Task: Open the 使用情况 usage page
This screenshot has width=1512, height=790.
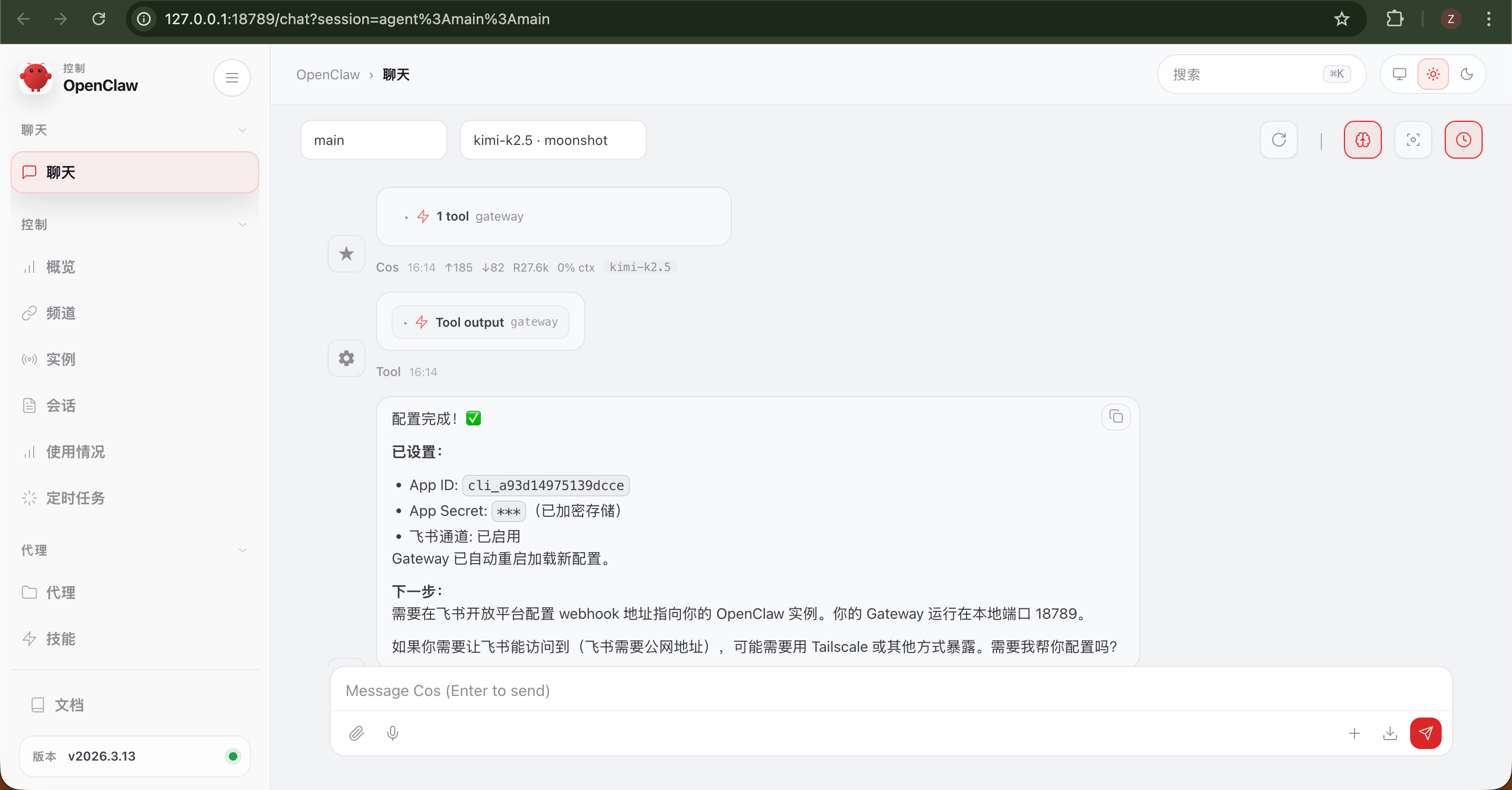Action: click(x=134, y=452)
